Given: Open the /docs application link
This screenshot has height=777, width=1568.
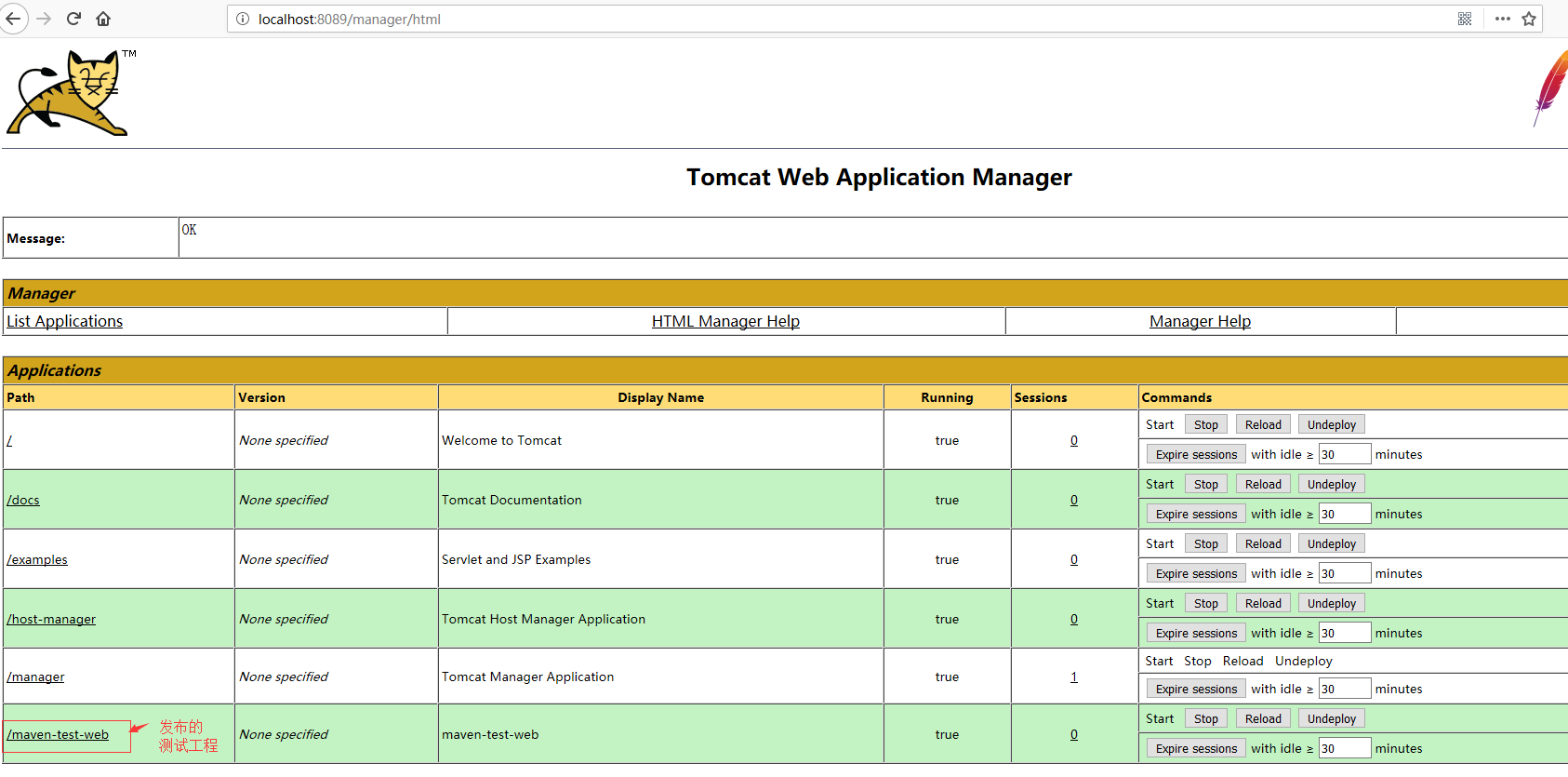Looking at the screenshot, I should tap(23, 500).
